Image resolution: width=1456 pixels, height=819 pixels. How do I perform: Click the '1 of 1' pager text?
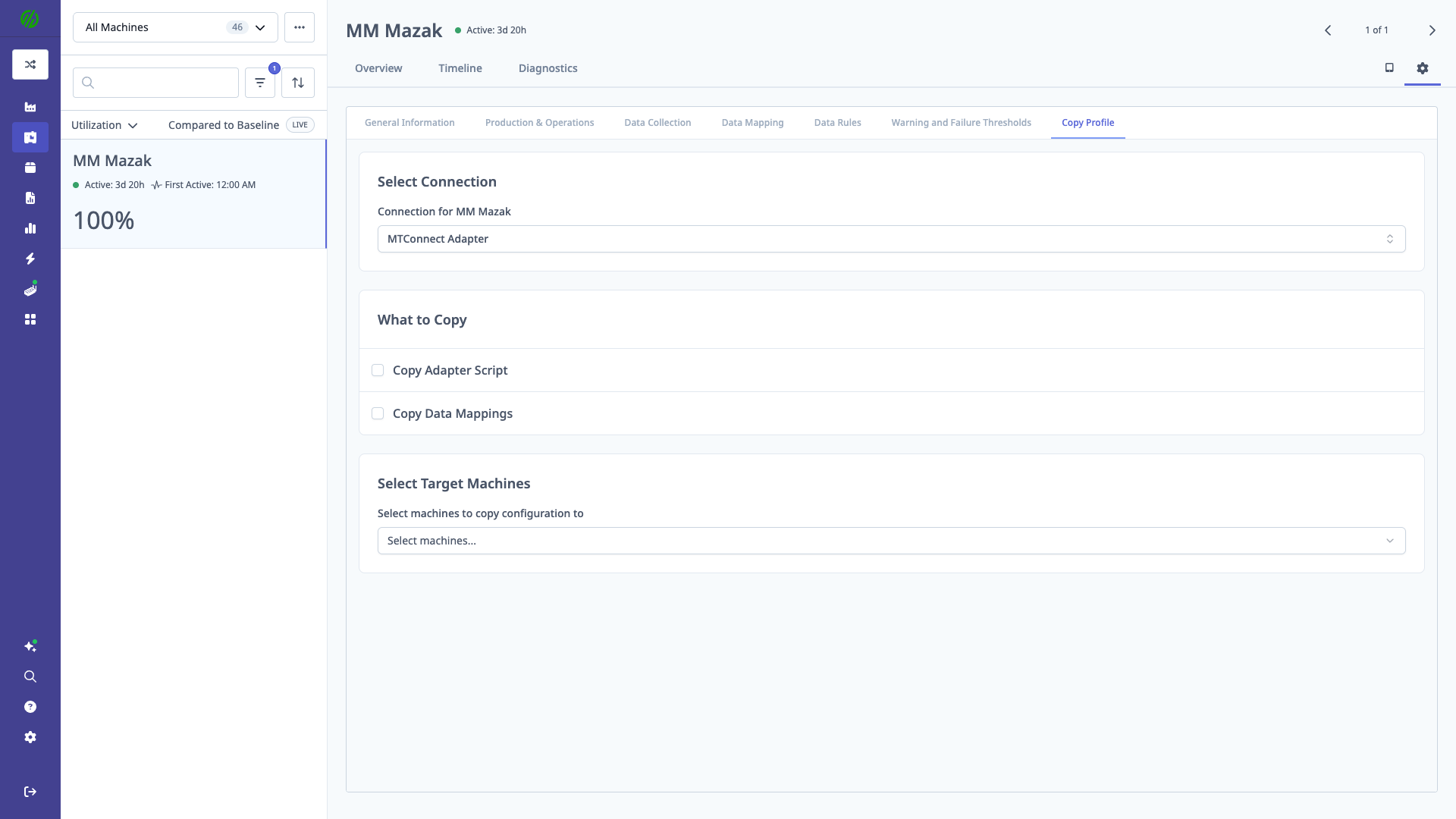pos(1376,30)
